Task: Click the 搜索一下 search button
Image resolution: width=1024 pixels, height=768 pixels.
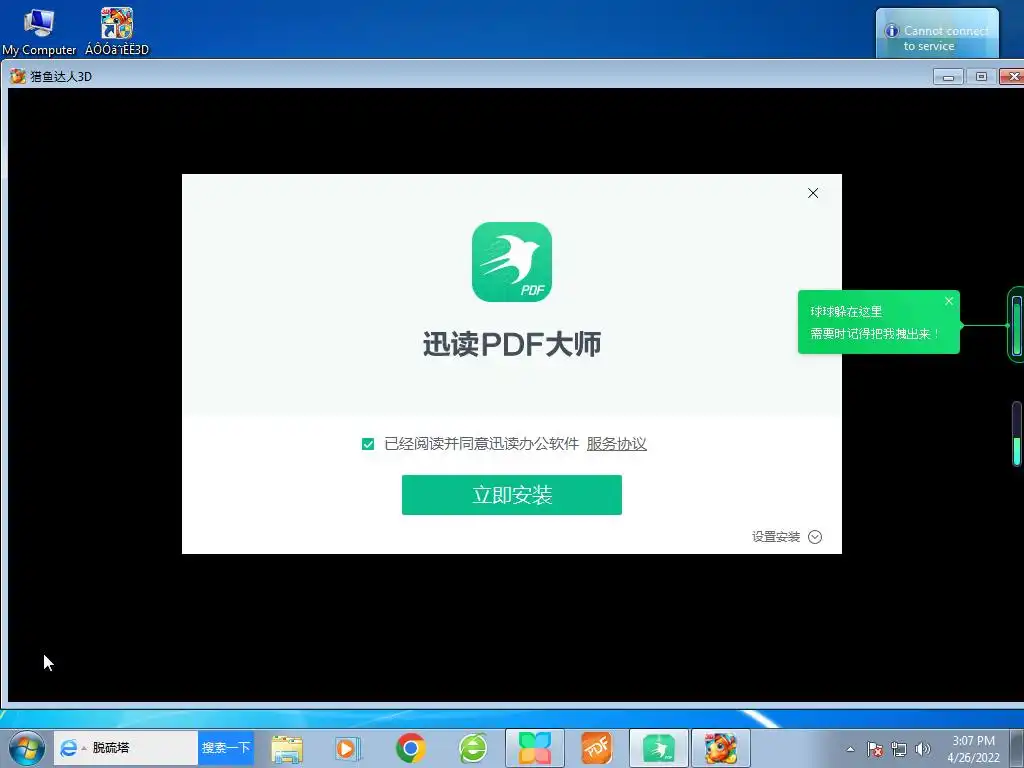Action: tap(225, 748)
